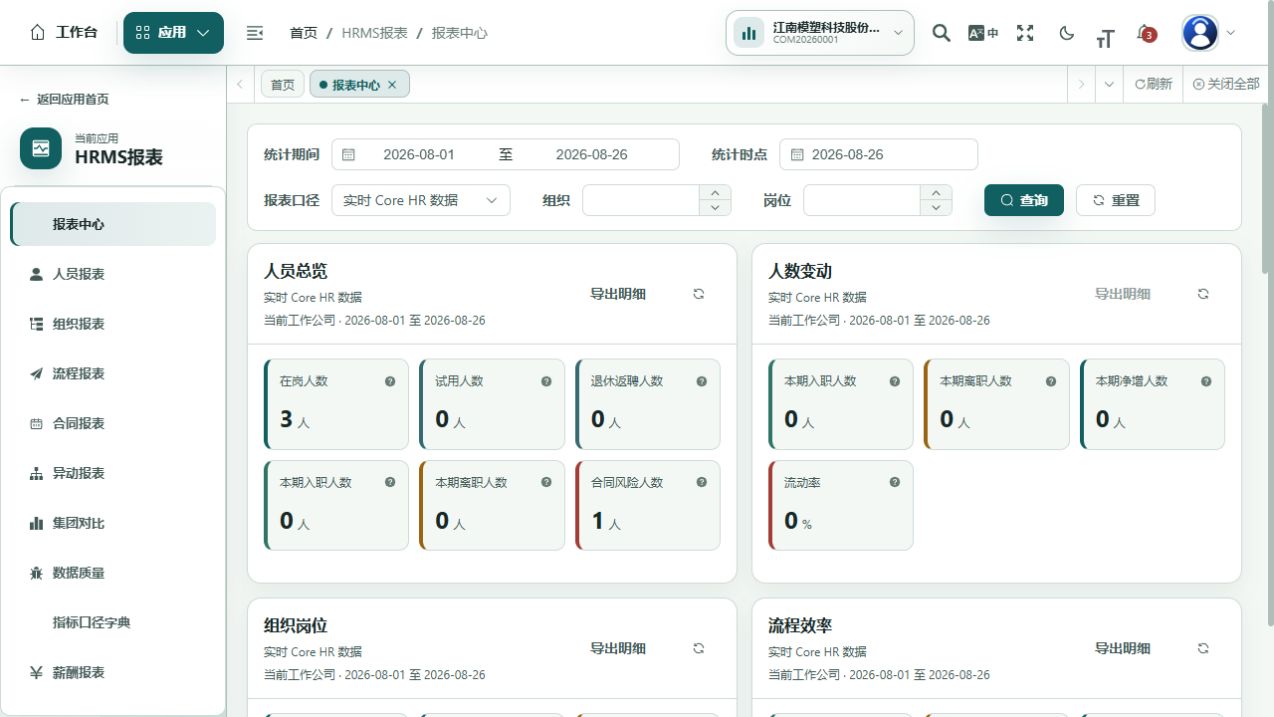Switch to the 首页 tab

pos(283,85)
